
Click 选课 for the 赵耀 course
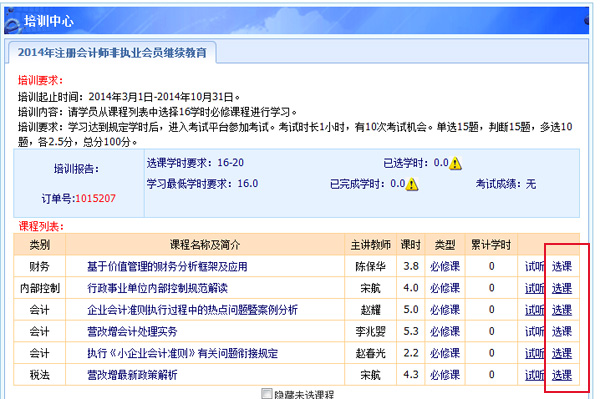562,310
